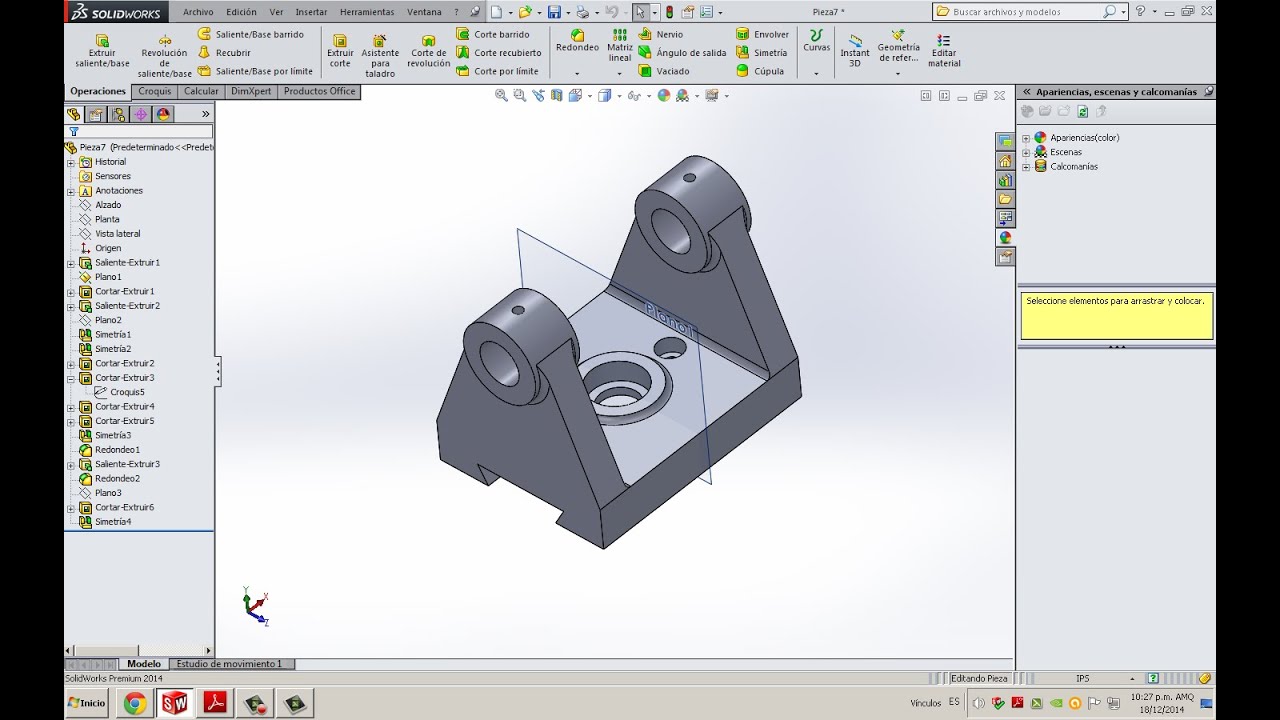Screen dimensions: 1280x720
Task: Open the PropertyManager tab icon
Action: (x=96, y=114)
